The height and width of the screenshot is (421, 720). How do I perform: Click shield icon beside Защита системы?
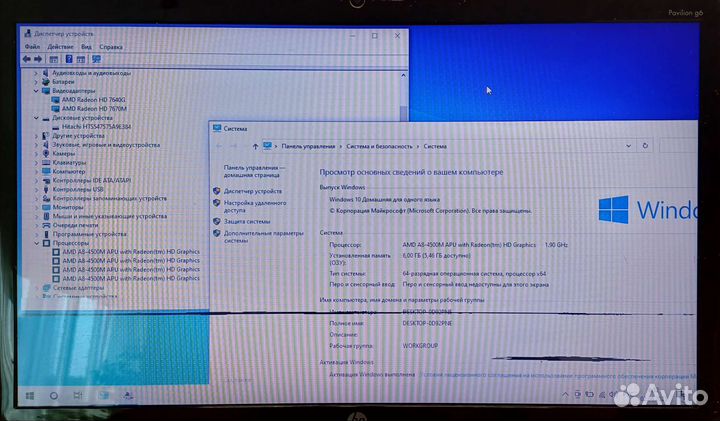pos(217,221)
